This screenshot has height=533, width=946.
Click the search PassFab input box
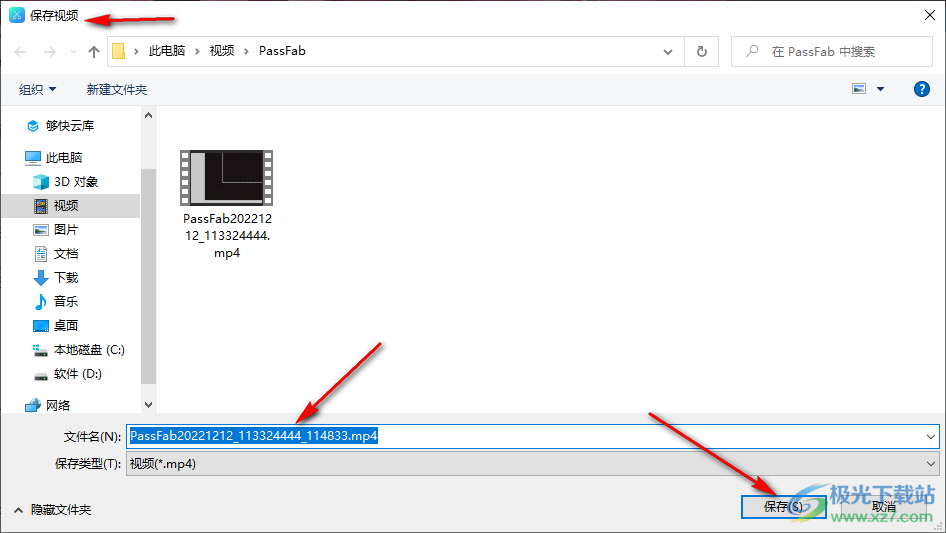(832, 52)
